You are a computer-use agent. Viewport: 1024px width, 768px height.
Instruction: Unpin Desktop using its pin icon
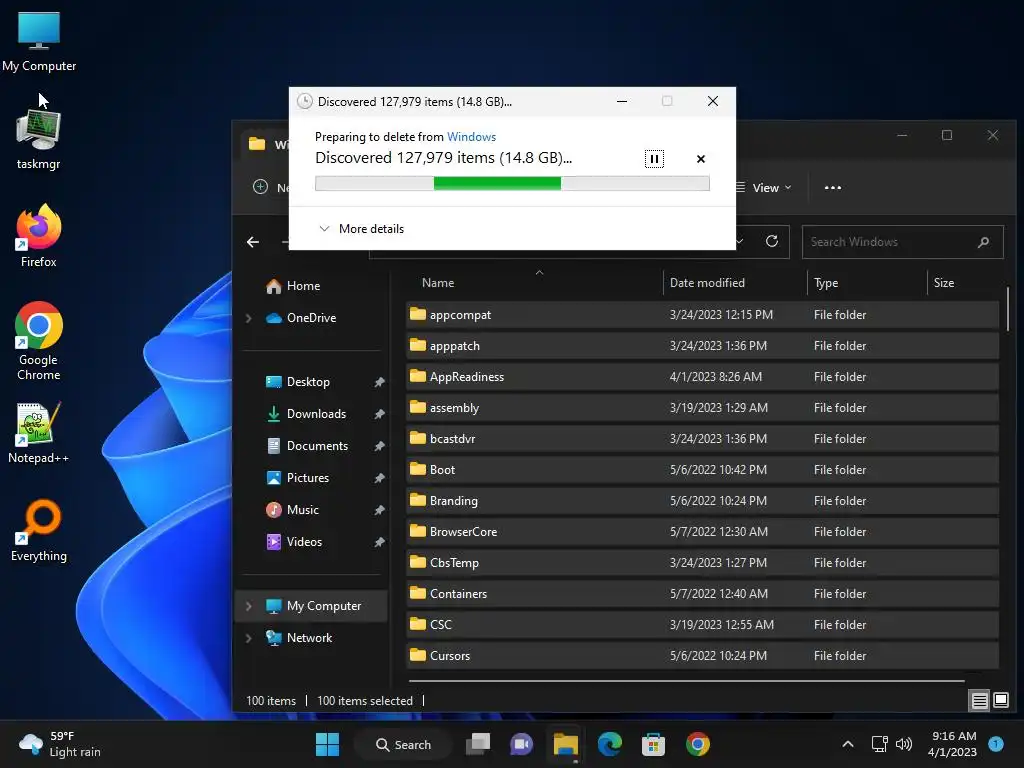point(379,382)
